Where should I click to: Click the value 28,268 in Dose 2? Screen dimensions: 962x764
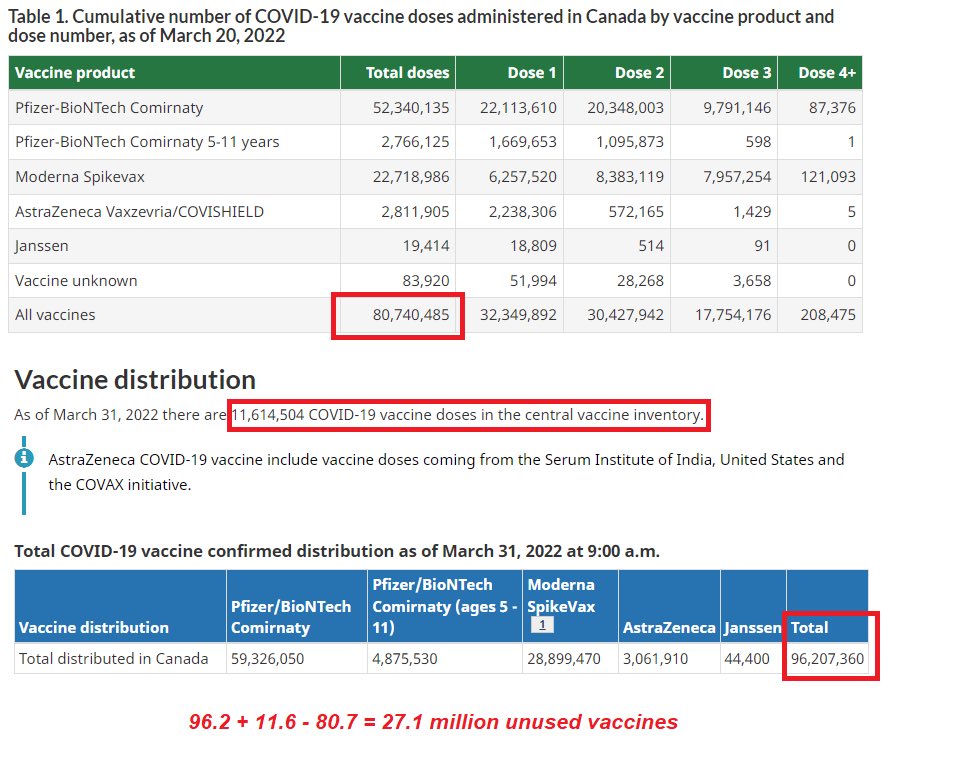click(641, 280)
